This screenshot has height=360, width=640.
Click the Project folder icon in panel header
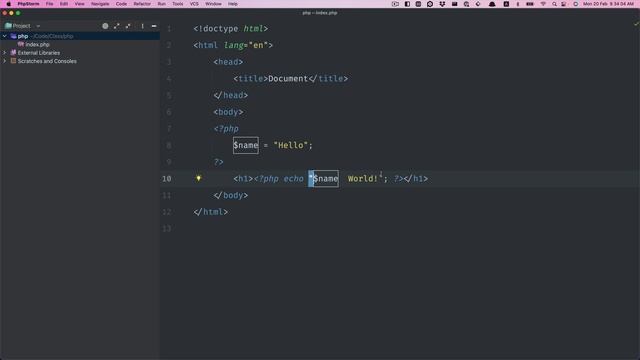coord(8,26)
